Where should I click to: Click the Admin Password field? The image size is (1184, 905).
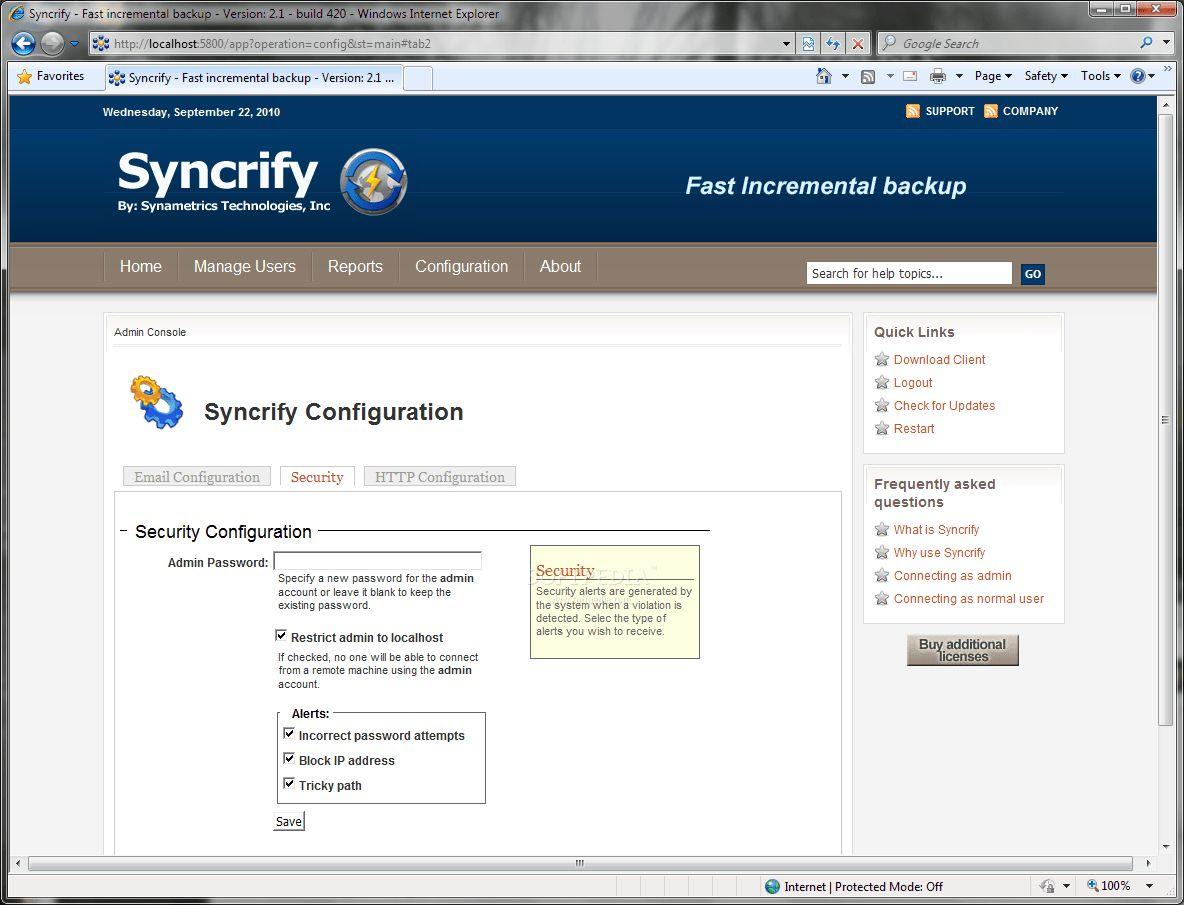pos(378,561)
